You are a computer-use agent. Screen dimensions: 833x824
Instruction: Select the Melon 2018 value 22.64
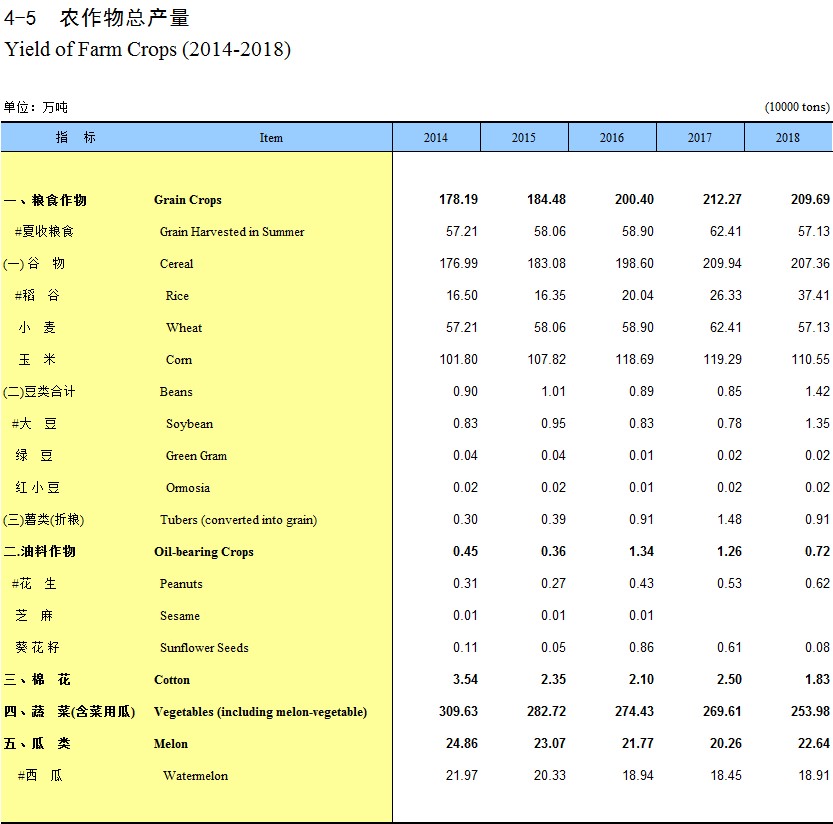tap(810, 744)
